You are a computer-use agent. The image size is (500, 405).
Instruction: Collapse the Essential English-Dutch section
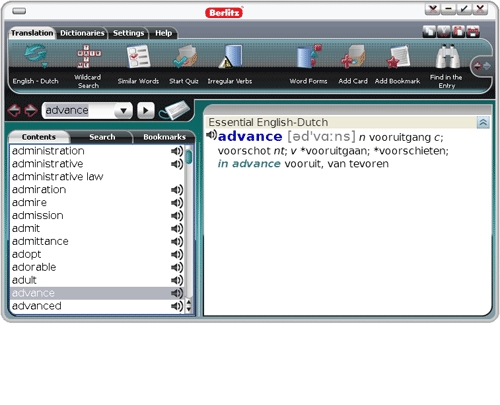483,123
